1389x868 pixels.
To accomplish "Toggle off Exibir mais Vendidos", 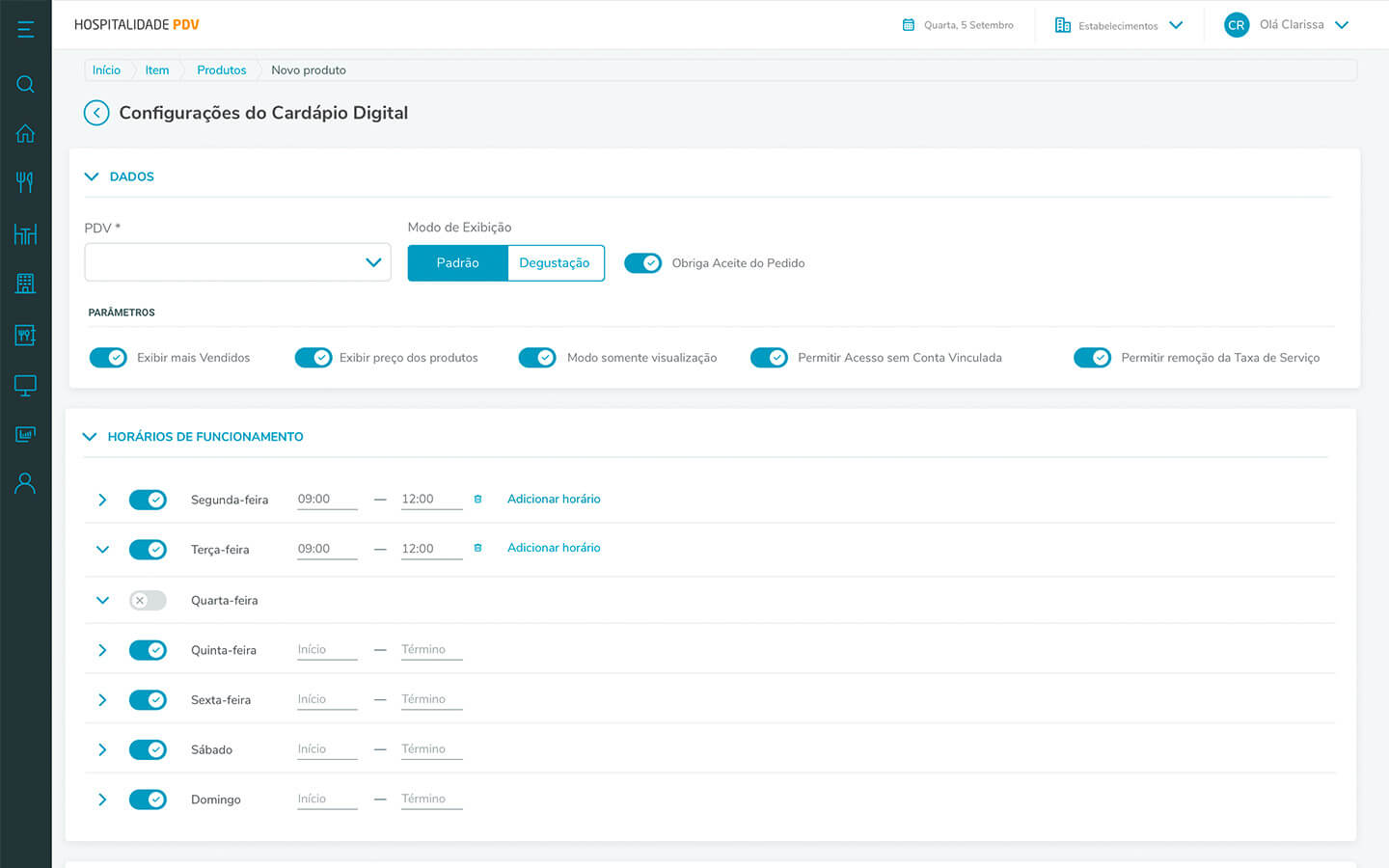I will point(108,358).
